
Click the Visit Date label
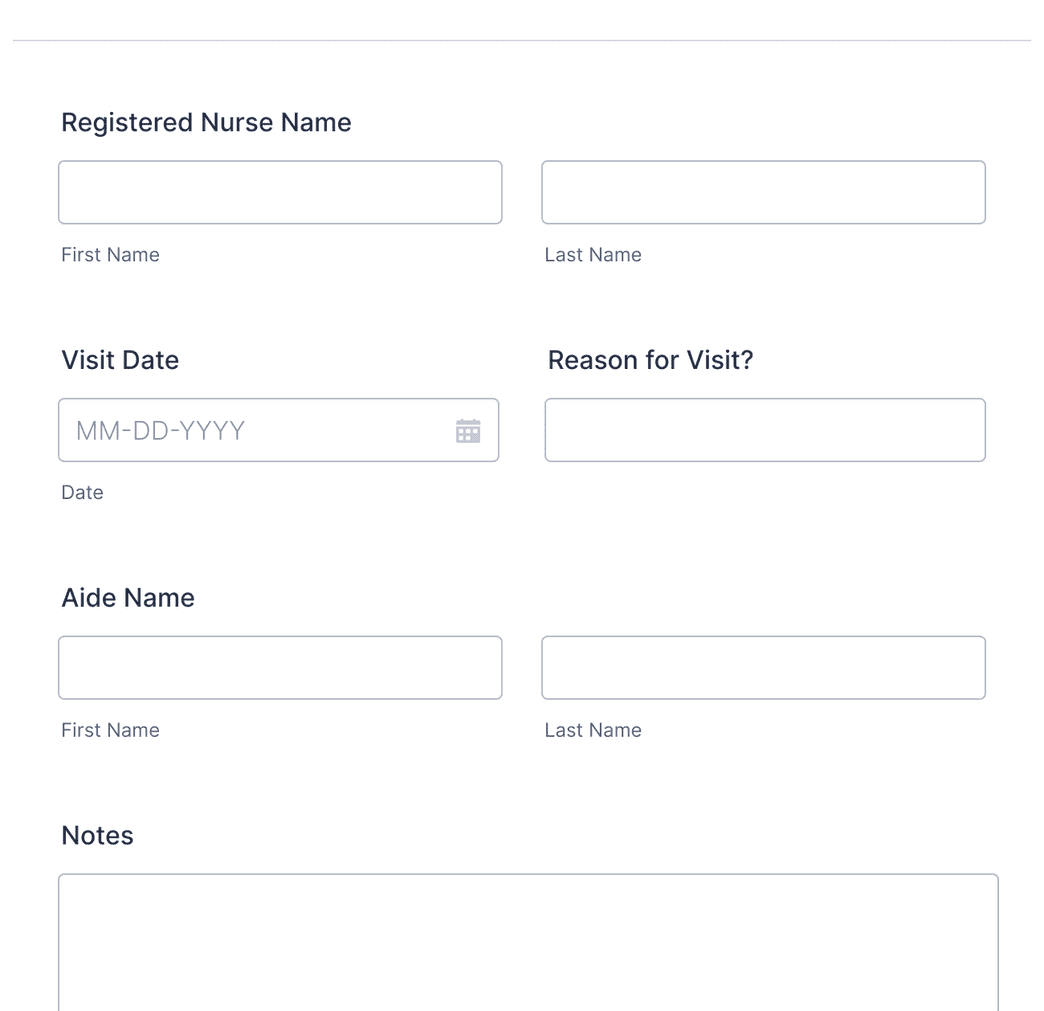[120, 360]
